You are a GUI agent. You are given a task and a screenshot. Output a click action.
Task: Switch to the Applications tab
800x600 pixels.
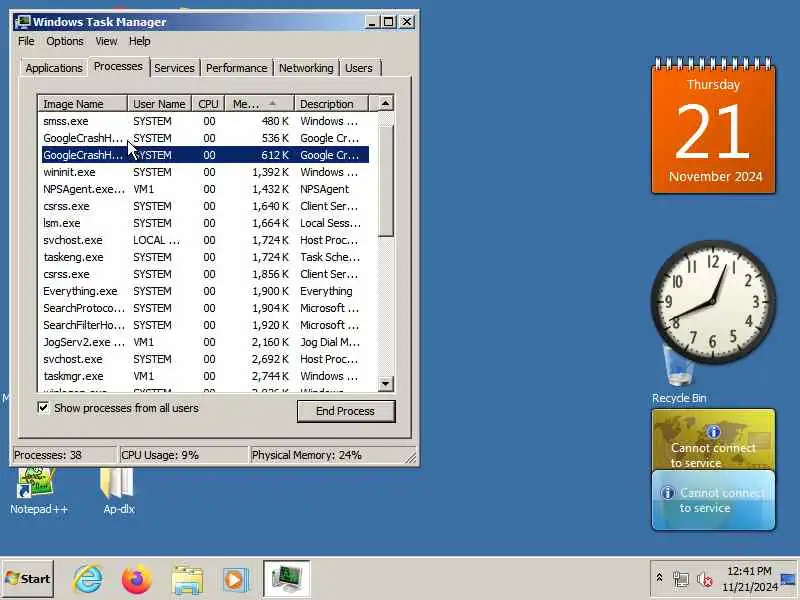tap(54, 68)
